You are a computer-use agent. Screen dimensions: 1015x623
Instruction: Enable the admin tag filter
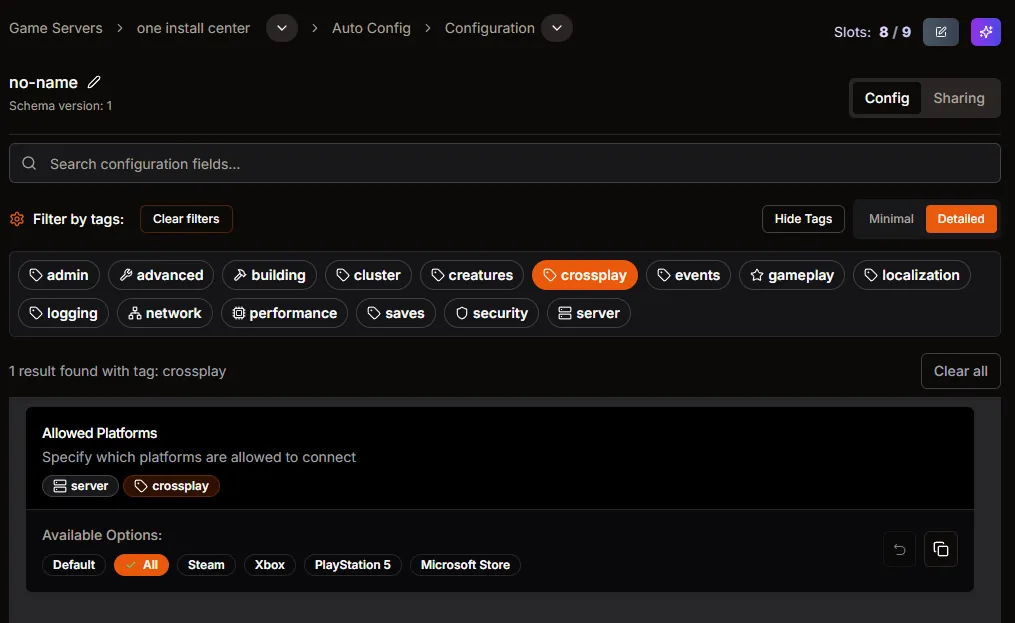click(57, 274)
